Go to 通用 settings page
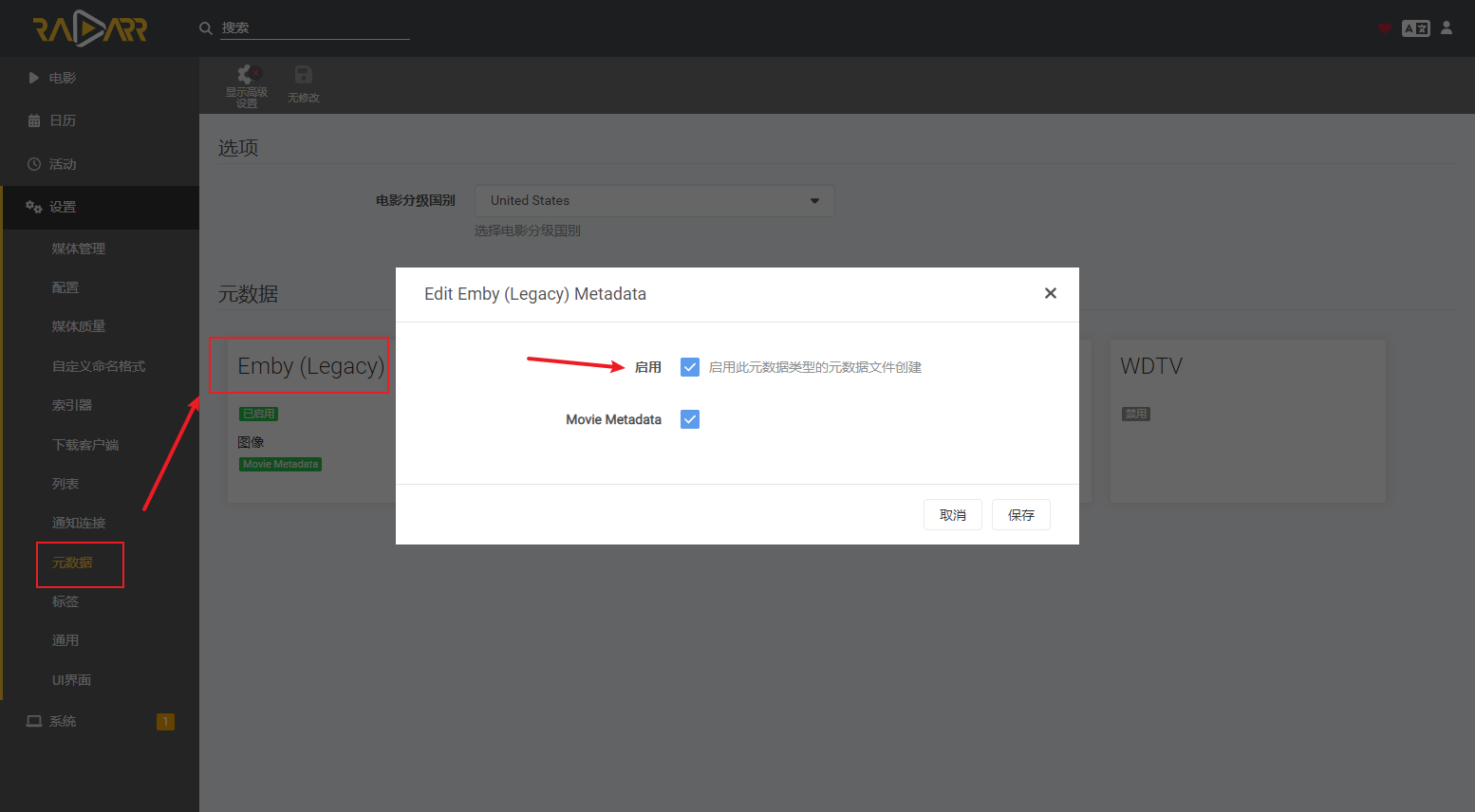Image resolution: width=1475 pixels, height=812 pixels. point(65,640)
